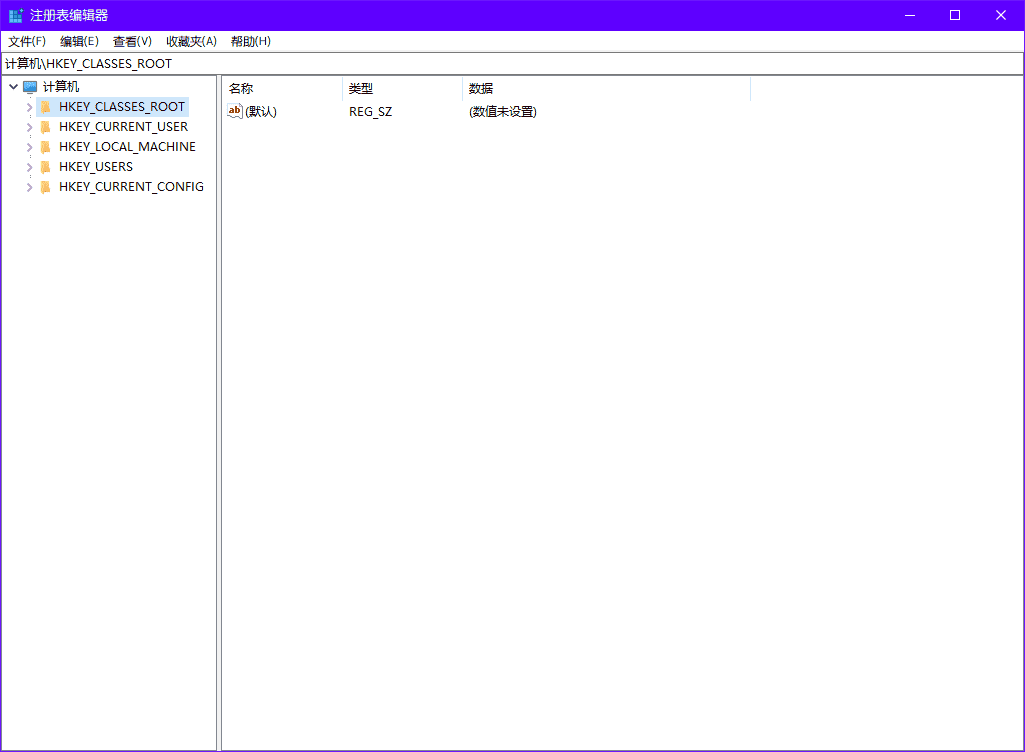Viewport: 1025px width, 752px height.
Task: Select the (默认) value name
Action: tap(261, 112)
